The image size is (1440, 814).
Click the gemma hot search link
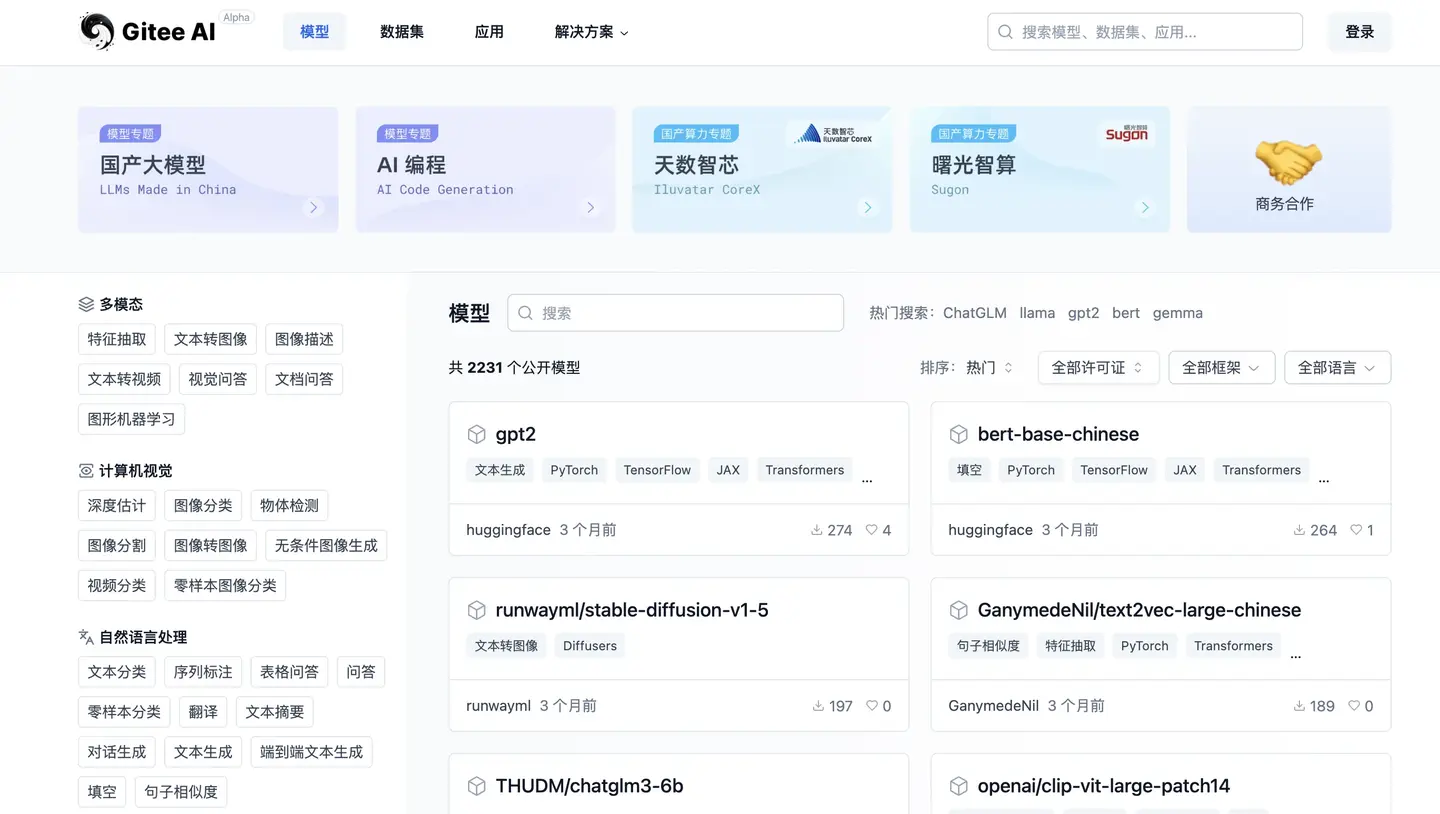1178,313
